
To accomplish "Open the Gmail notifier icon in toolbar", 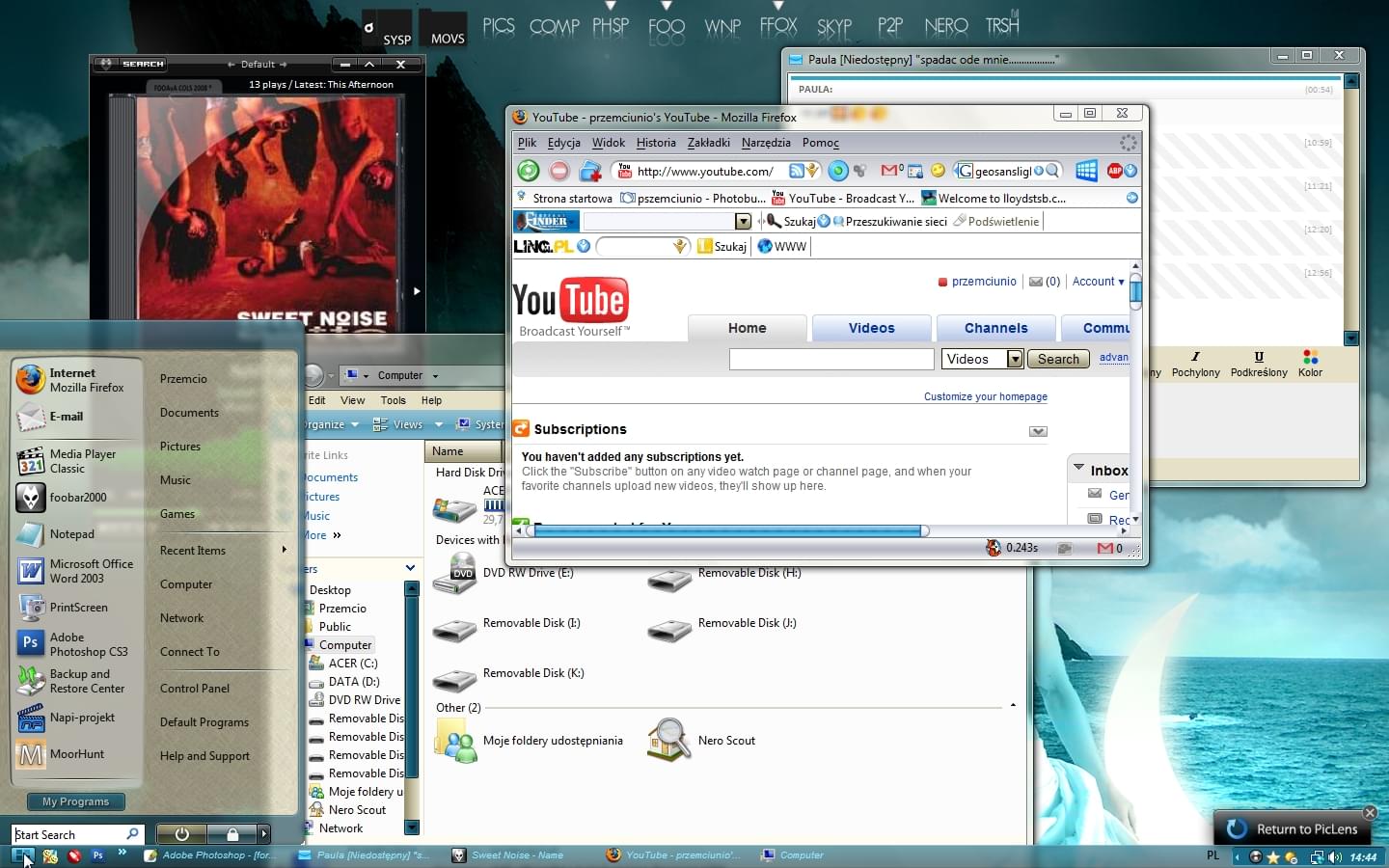I will [891, 171].
